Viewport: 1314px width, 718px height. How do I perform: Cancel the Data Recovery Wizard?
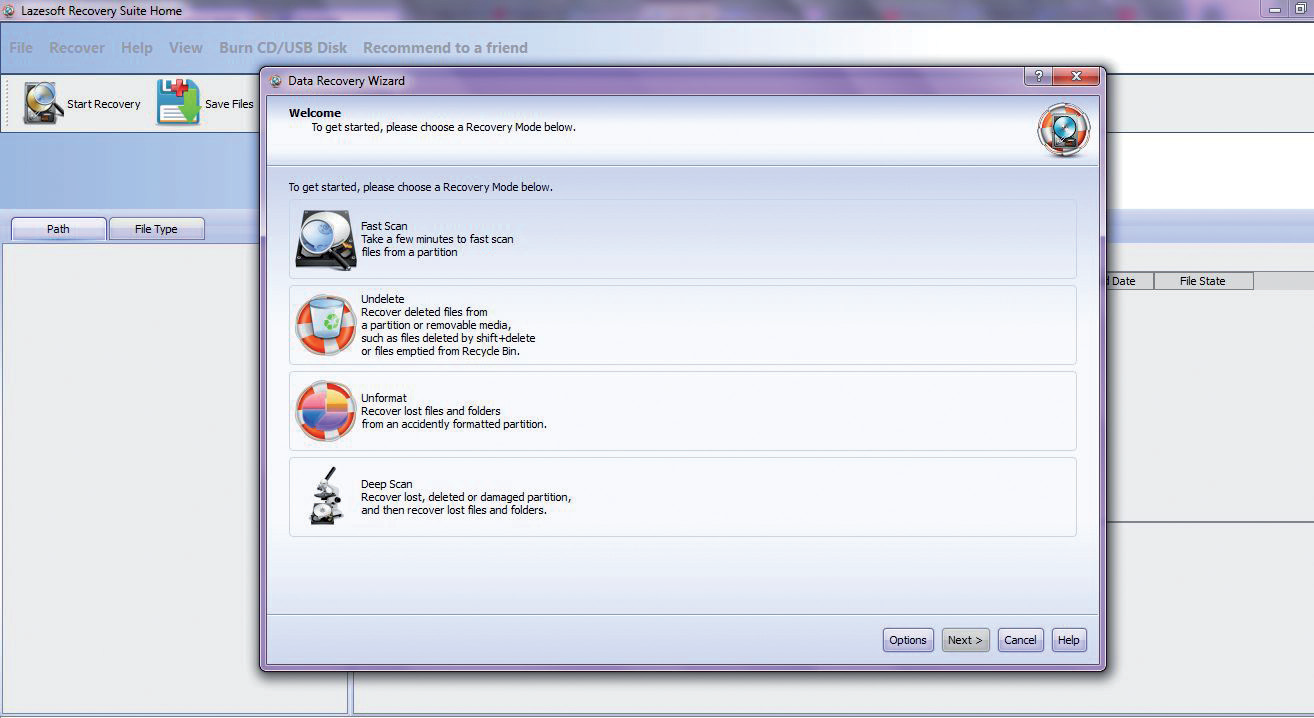(x=1021, y=640)
